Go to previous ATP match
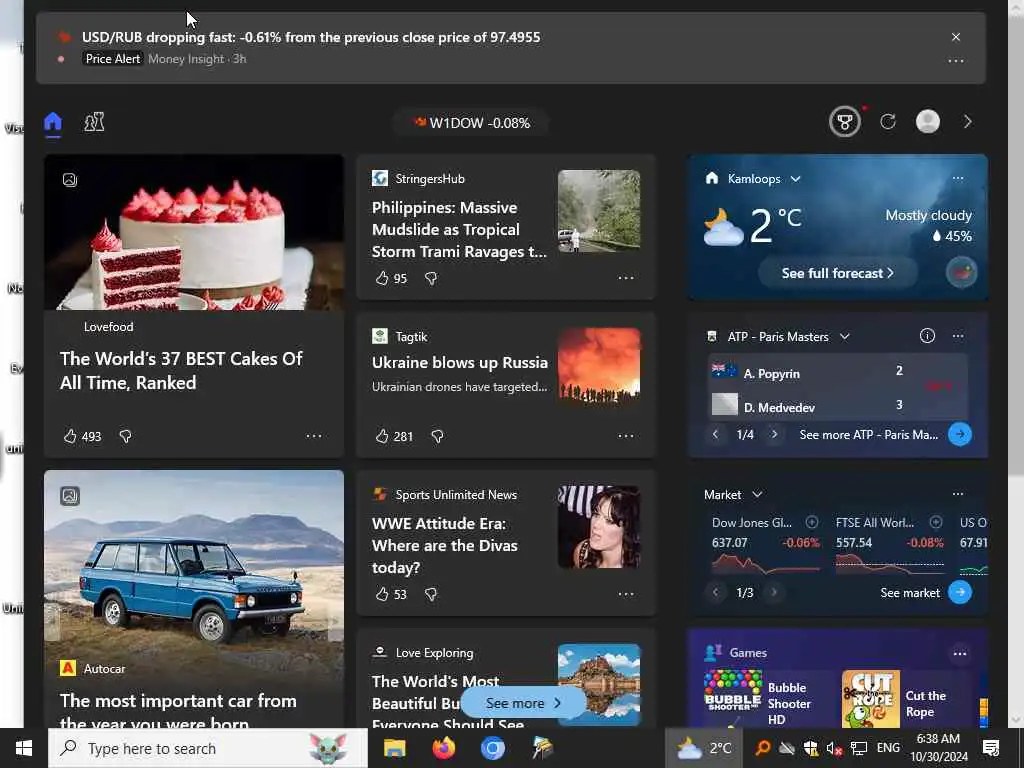The image size is (1024, 768). tap(715, 434)
